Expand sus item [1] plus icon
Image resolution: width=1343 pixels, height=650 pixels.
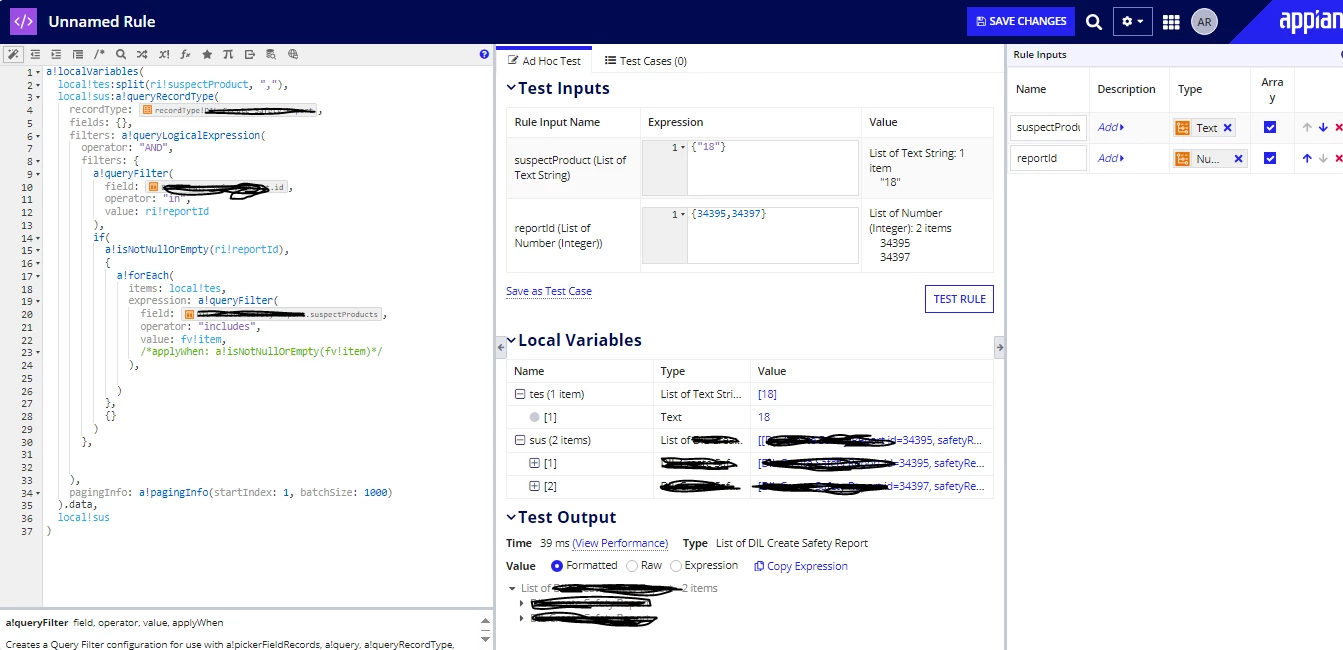click(x=534, y=463)
